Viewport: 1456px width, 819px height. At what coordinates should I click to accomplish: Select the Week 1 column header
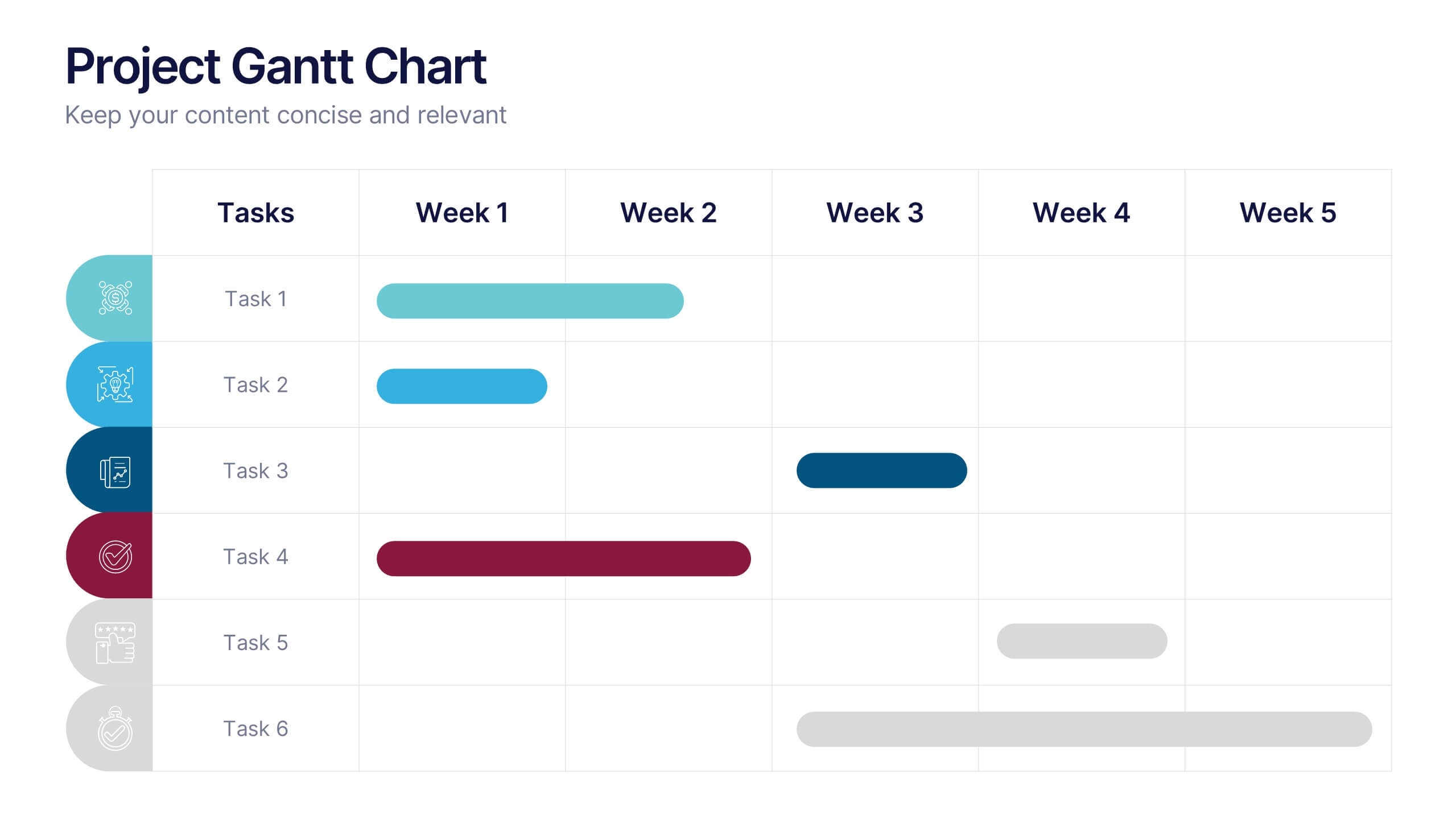point(462,213)
